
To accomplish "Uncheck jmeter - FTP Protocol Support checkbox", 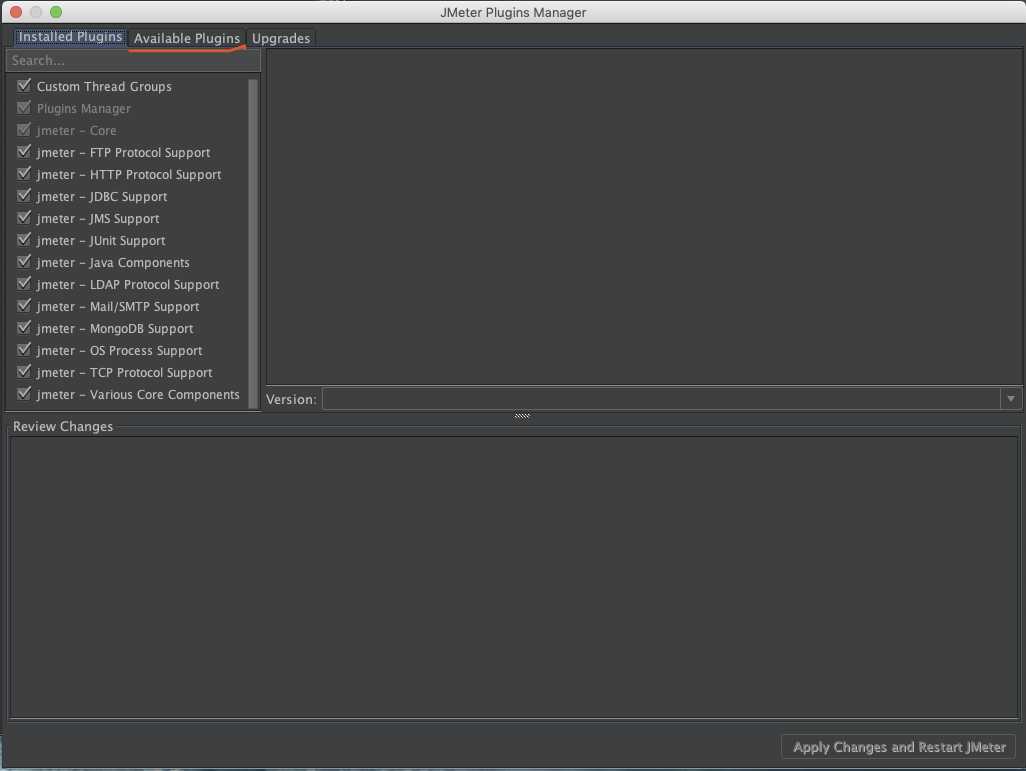I will (x=24, y=151).
